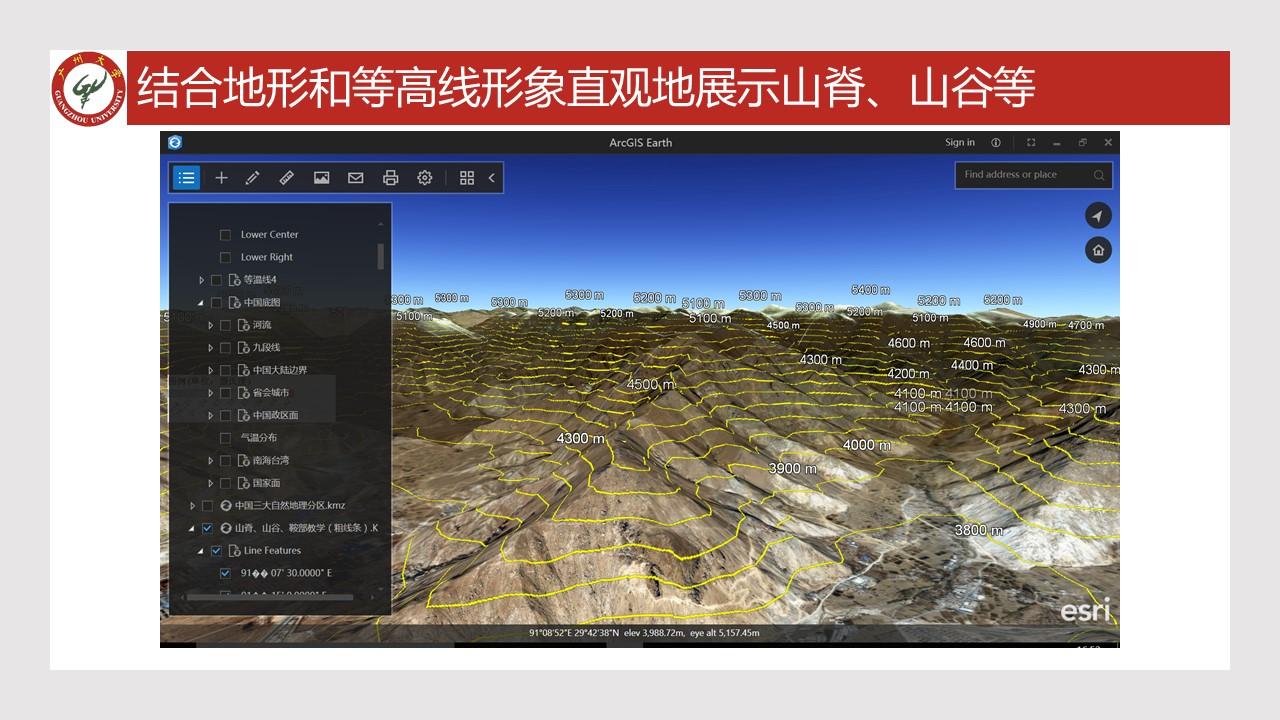Enable the 等温线4 layer checkbox
1280x720 pixels.
[216, 280]
